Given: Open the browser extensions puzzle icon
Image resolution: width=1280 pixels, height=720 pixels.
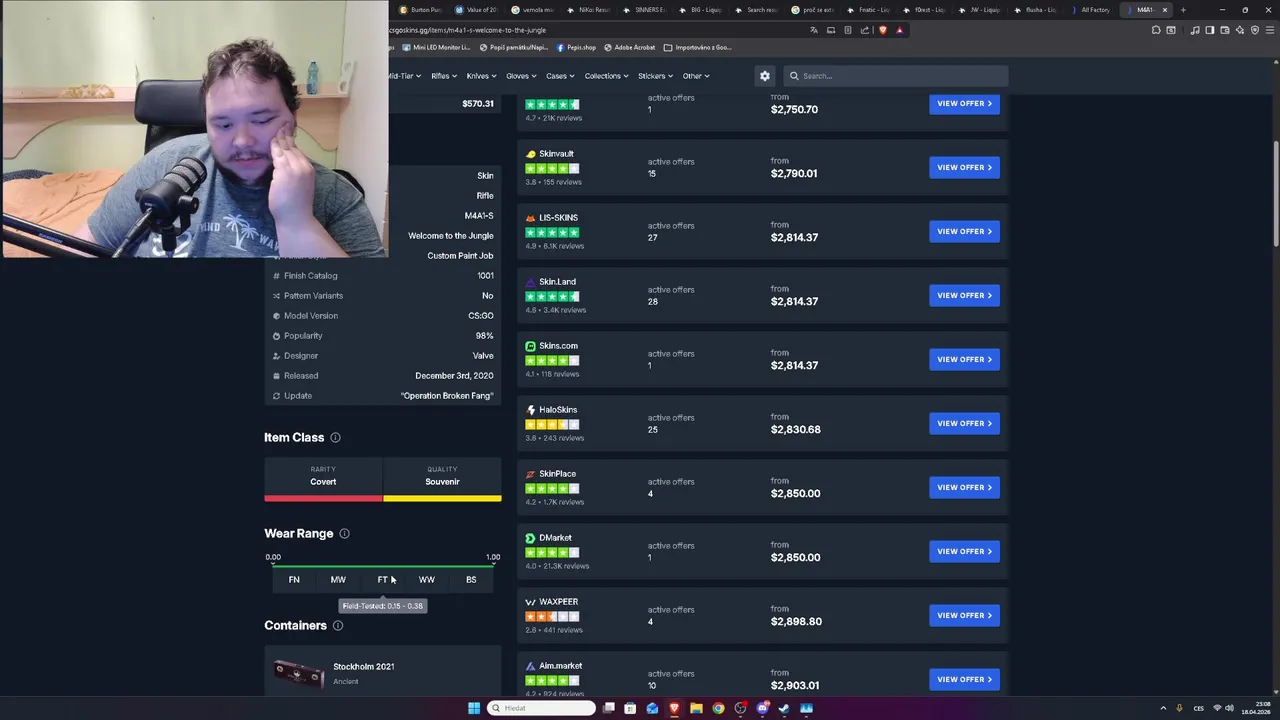Looking at the screenshot, I should pos(1156,30).
